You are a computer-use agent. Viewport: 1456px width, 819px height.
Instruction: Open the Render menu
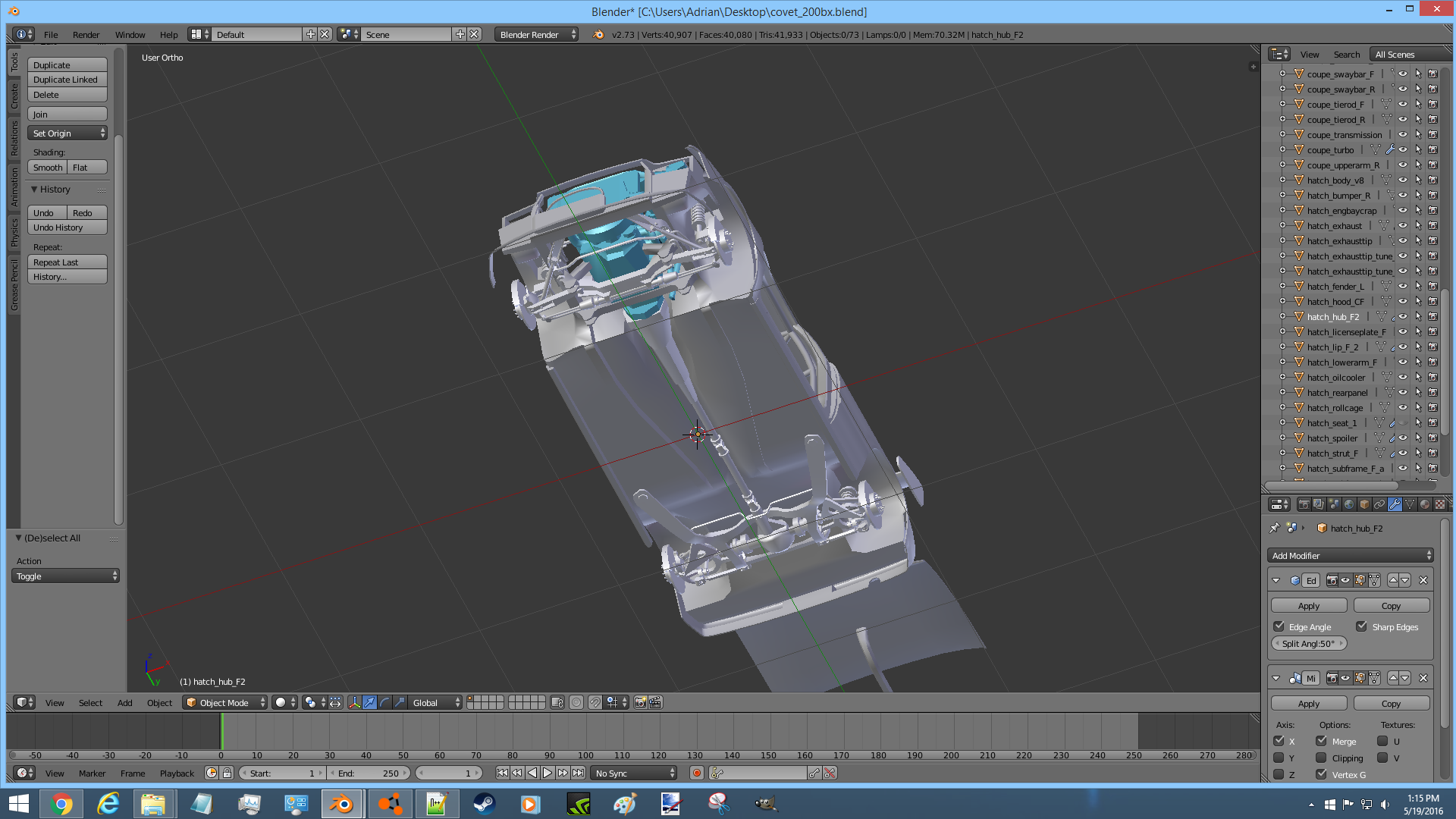[x=86, y=35]
